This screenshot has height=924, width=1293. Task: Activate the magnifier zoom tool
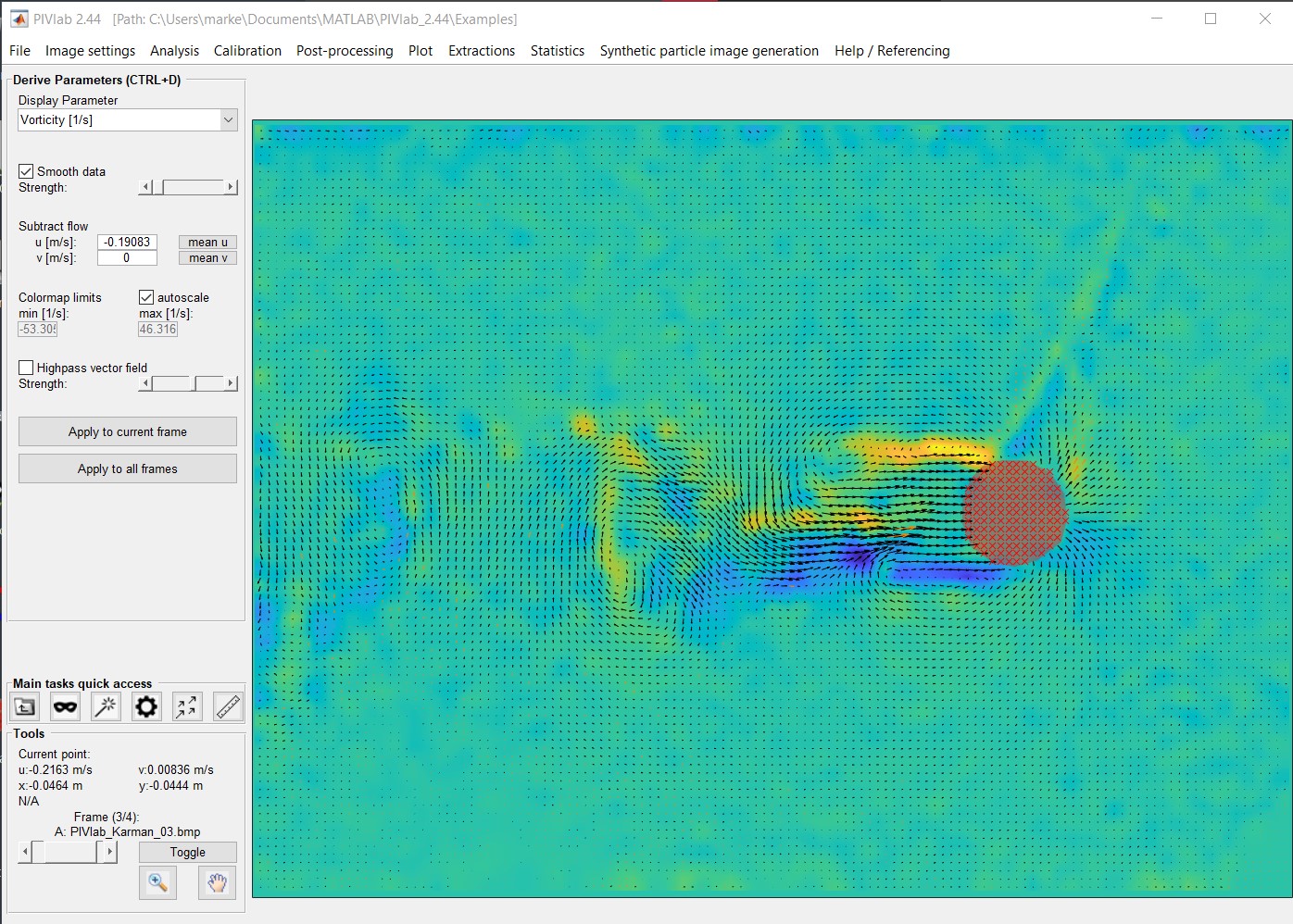coord(158,882)
